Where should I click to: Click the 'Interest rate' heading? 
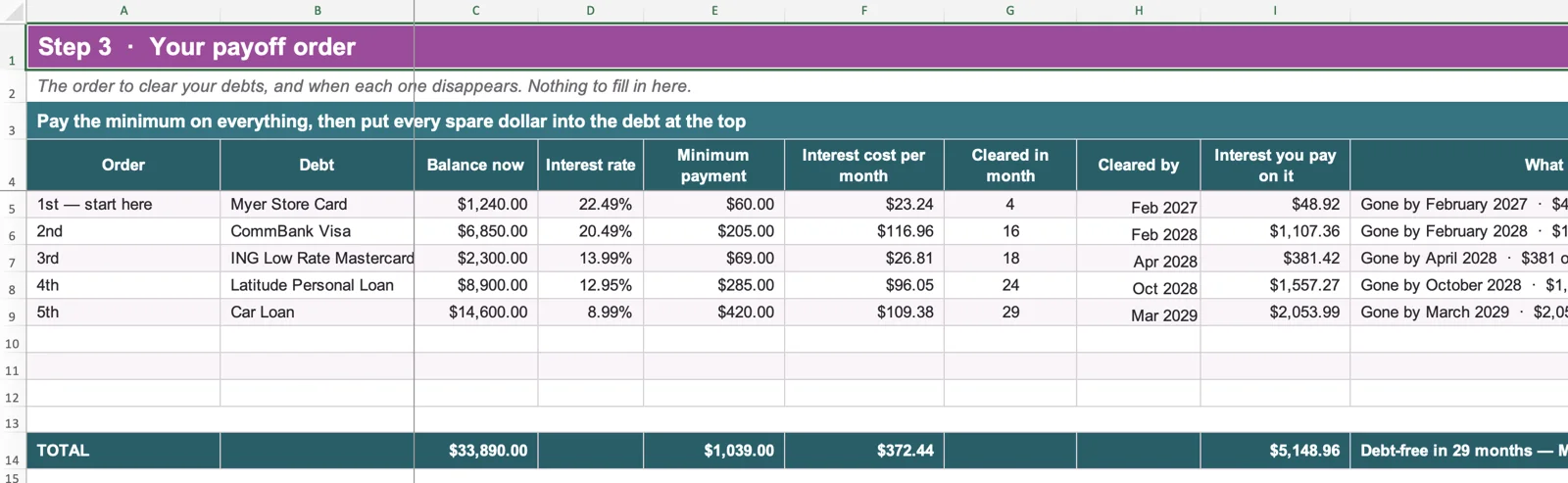591,165
